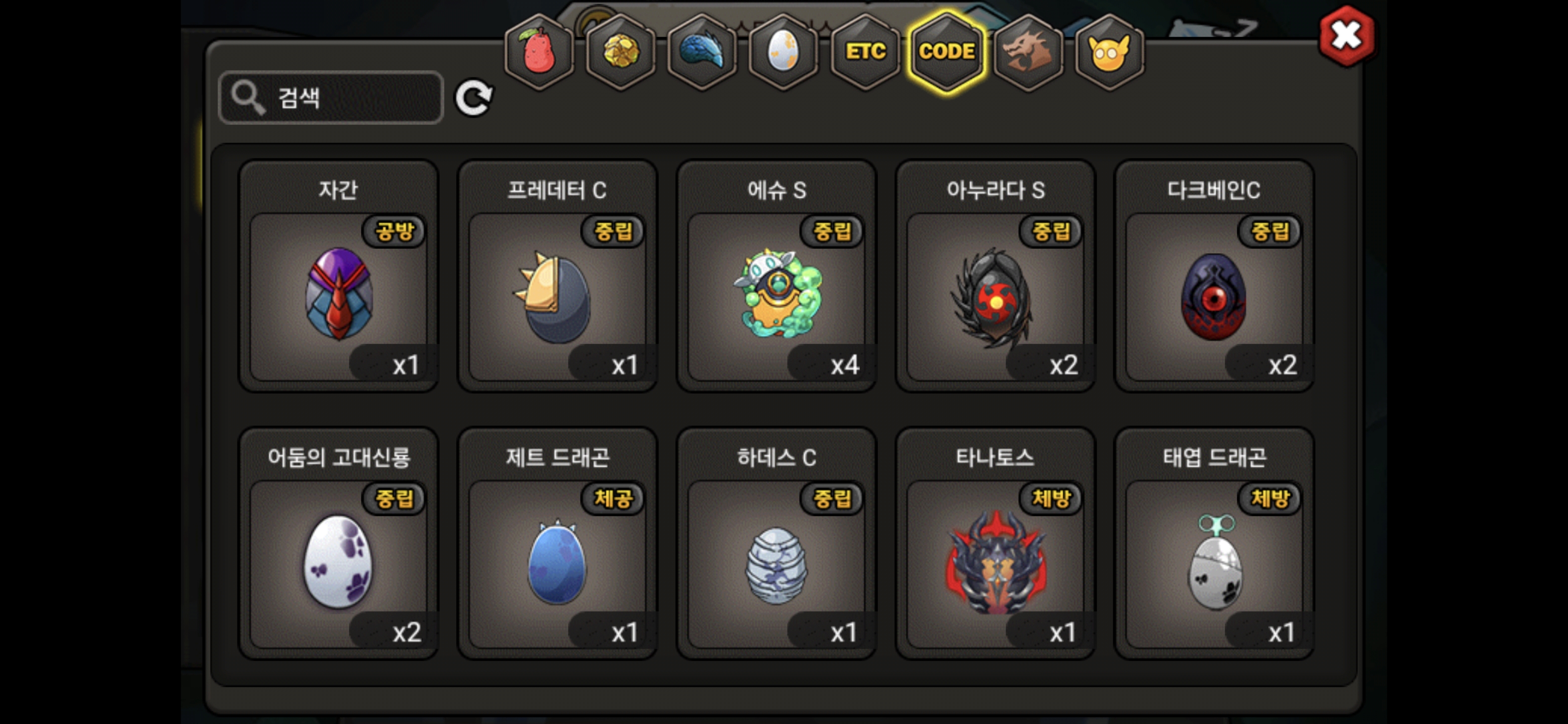
Task: Select the CODE tab
Action: pos(946,52)
